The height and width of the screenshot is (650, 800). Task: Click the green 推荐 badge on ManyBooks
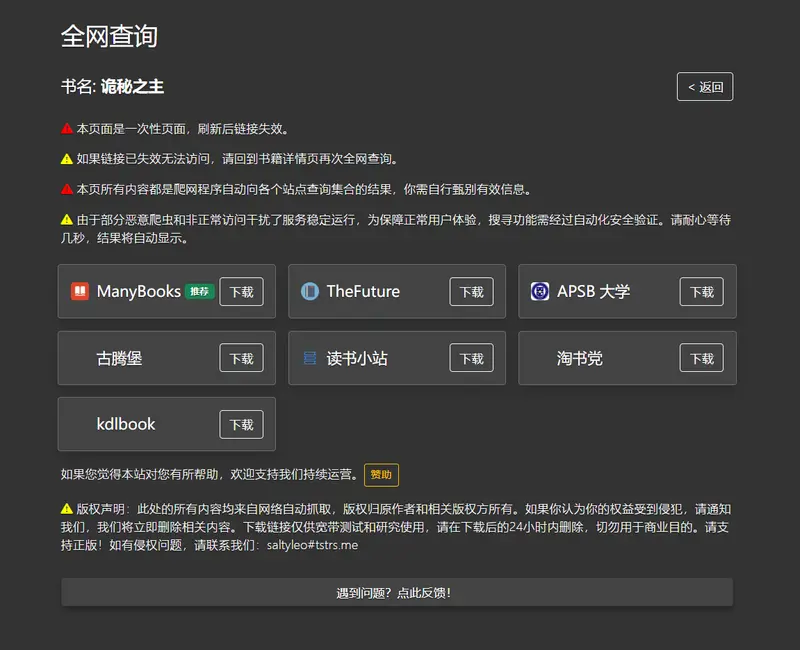(x=199, y=291)
